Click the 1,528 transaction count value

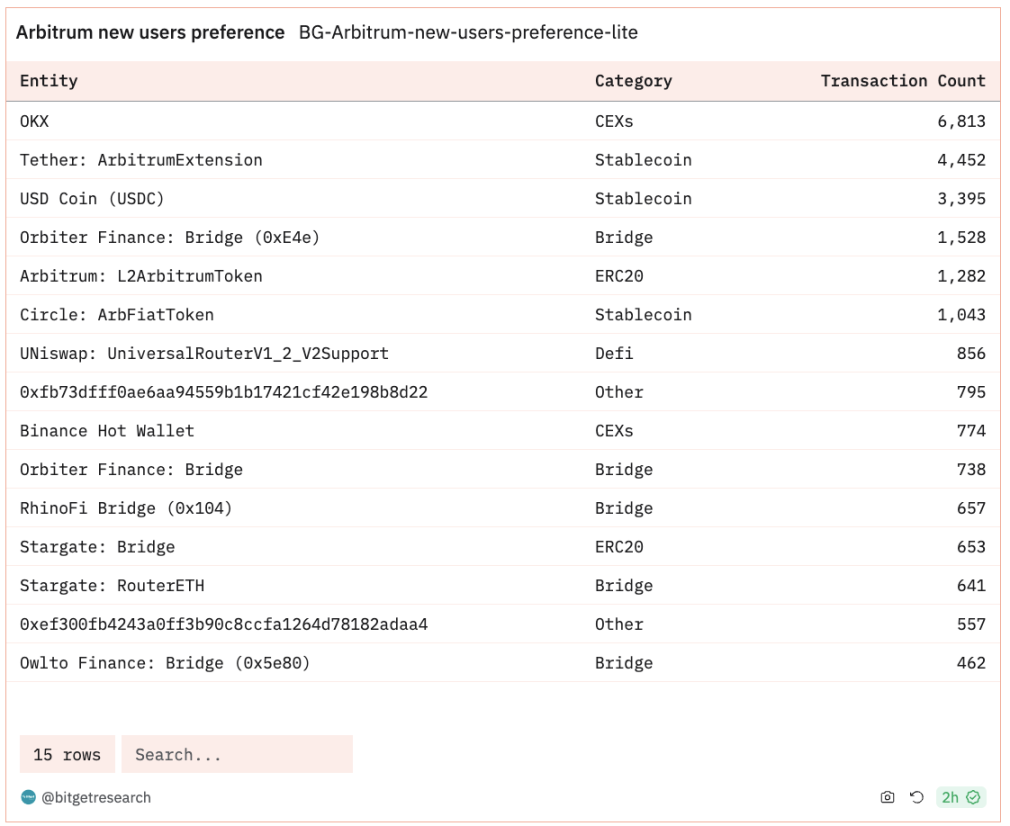(961, 237)
